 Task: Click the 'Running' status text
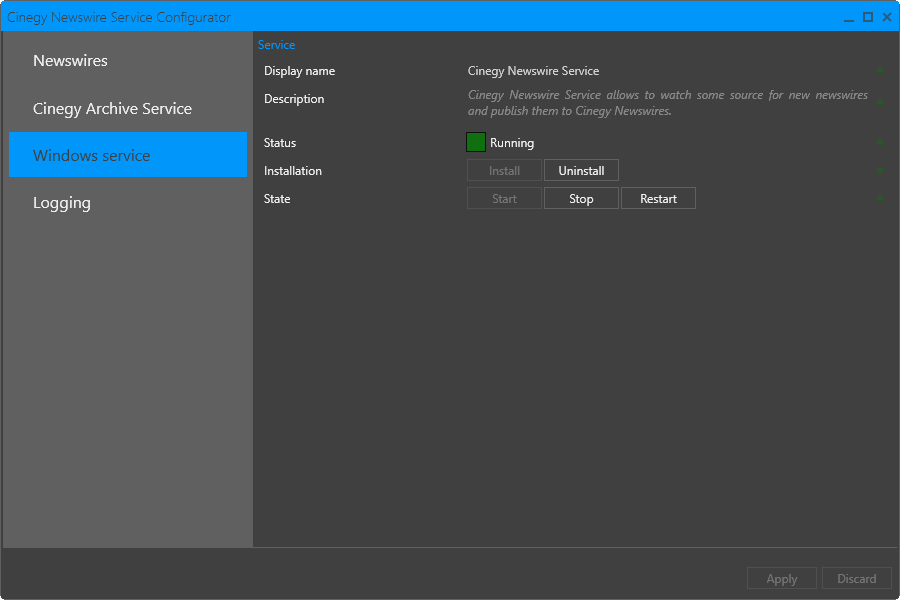coord(512,143)
